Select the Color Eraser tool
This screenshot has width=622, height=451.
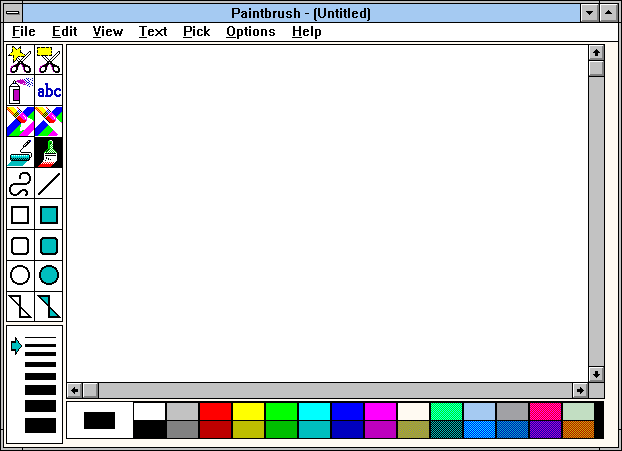(x=21, y=121)
